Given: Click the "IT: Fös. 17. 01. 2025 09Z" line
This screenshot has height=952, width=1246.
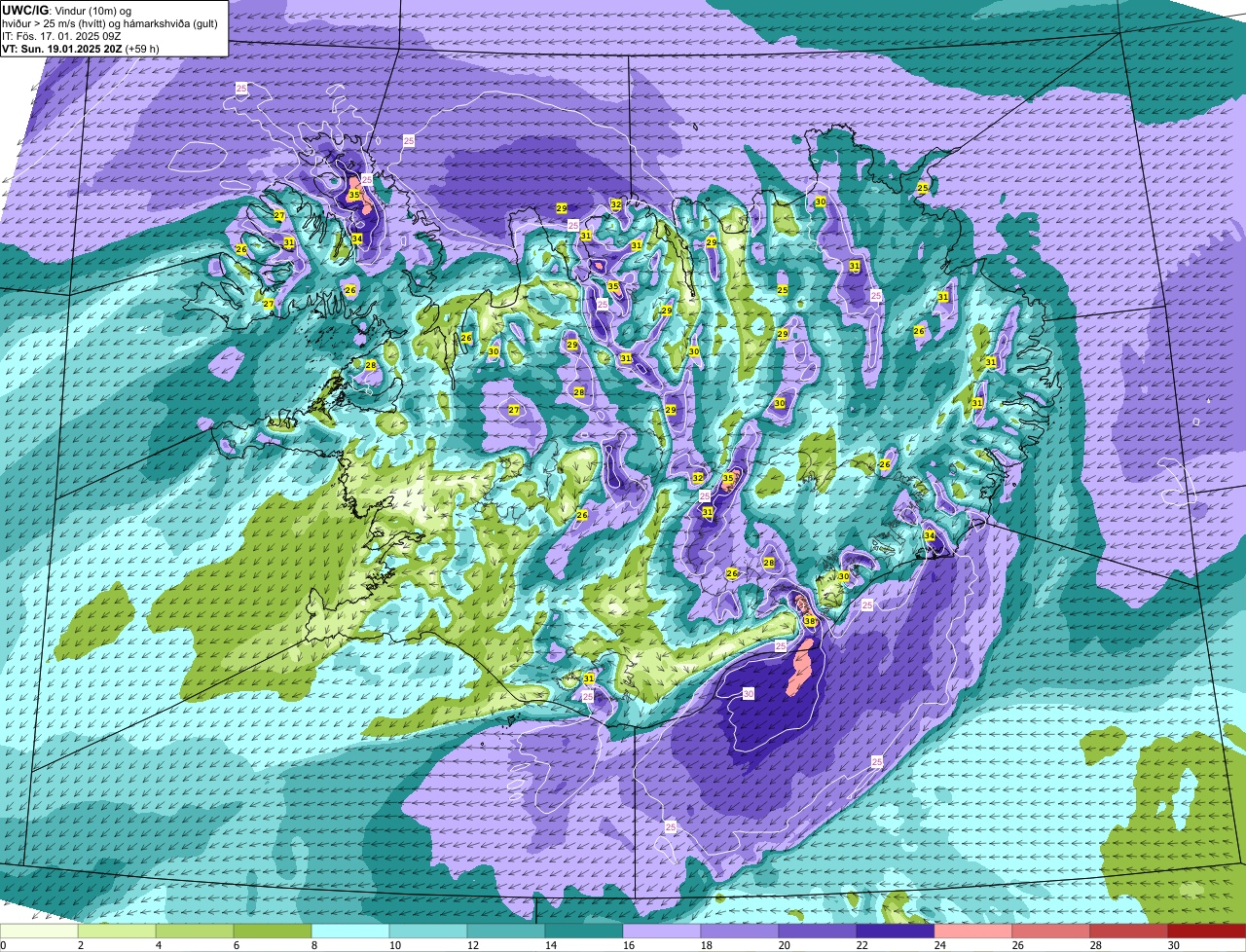Looking at the screenshot, I should [x=61, y=36].
